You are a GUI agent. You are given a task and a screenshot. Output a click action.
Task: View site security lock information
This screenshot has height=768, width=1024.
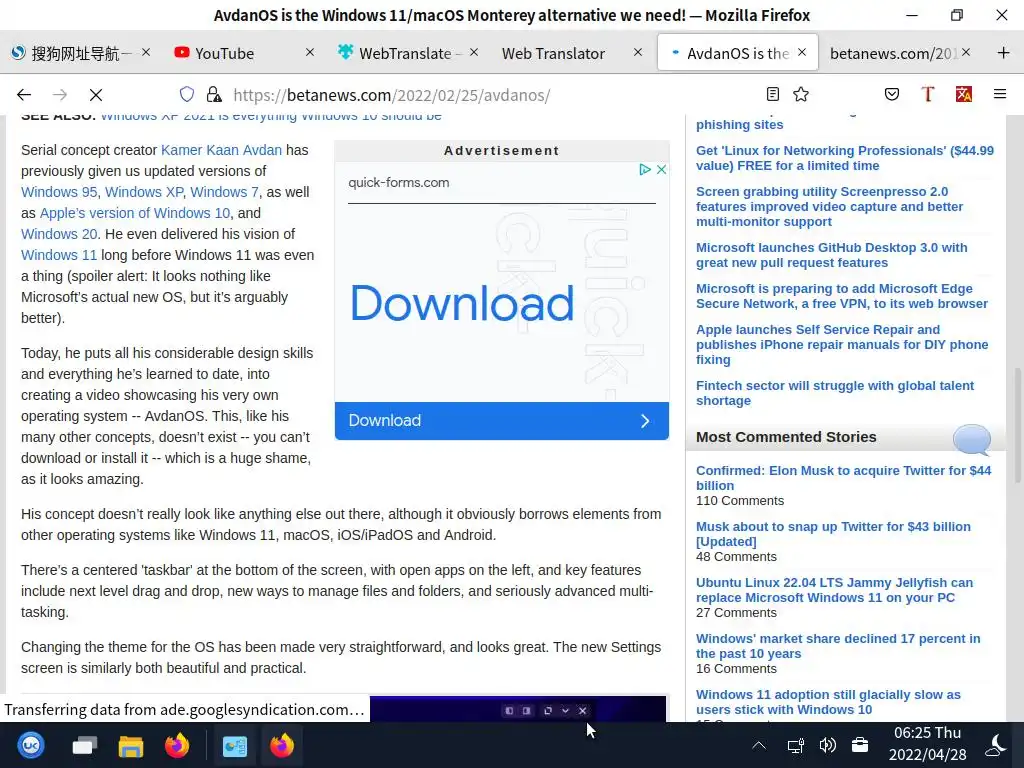(214, 95)
